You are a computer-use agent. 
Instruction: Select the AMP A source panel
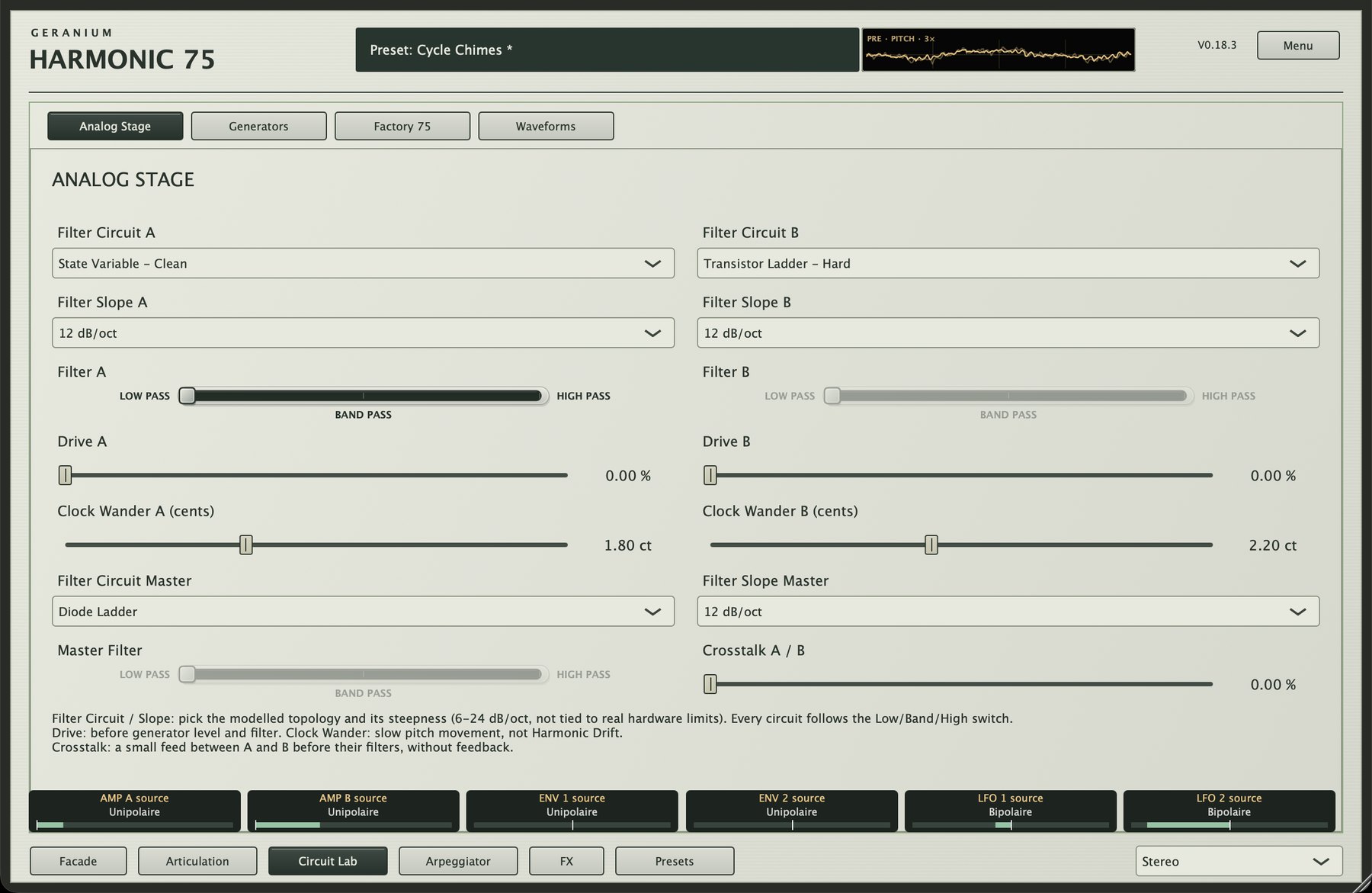135,811
